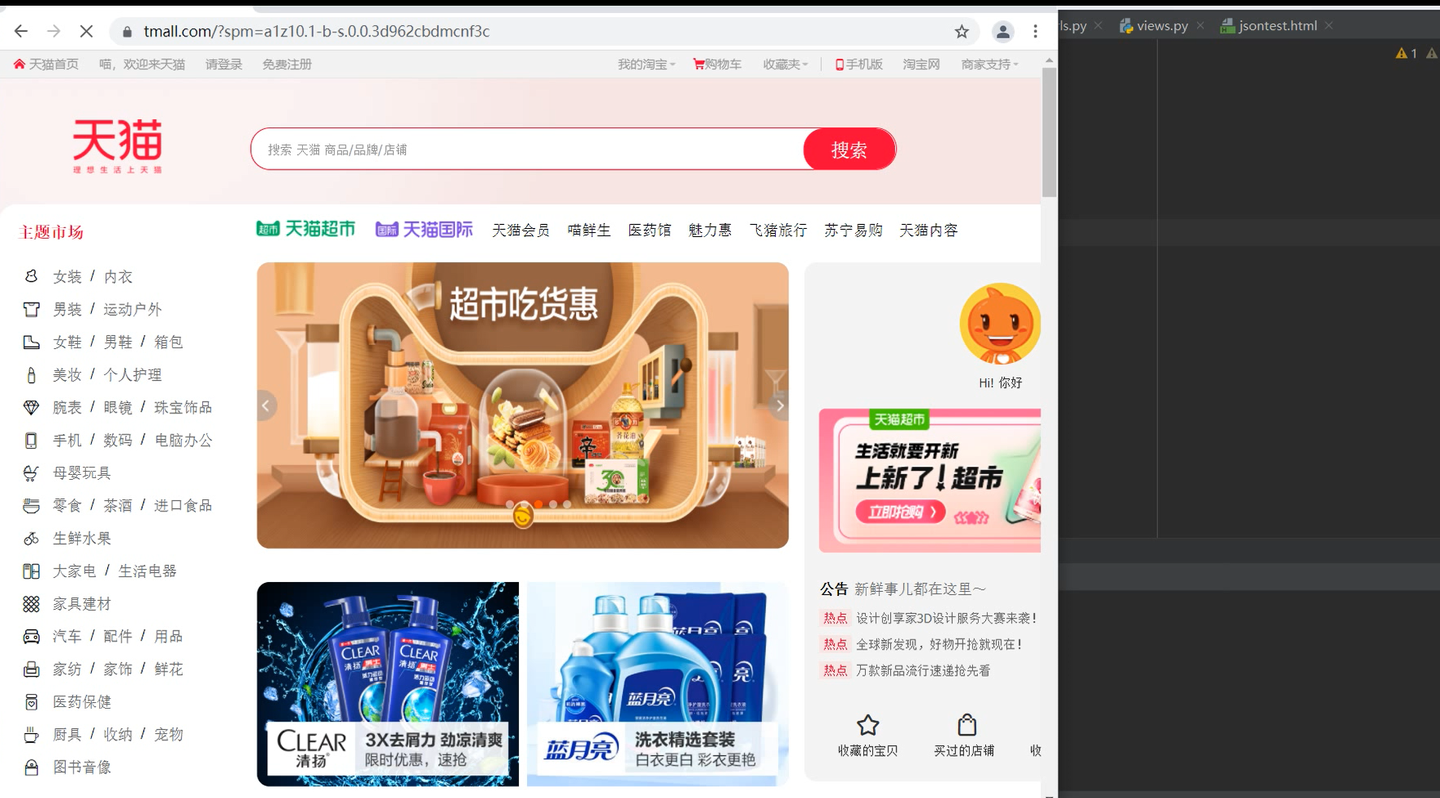Viewport: 1440px width, 798px height.
Task: Click the 免费注册 link
Action: coord(287,64)
